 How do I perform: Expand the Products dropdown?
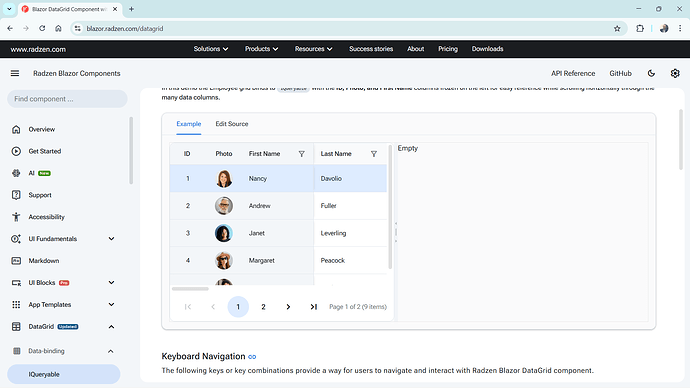pos(261,49)
